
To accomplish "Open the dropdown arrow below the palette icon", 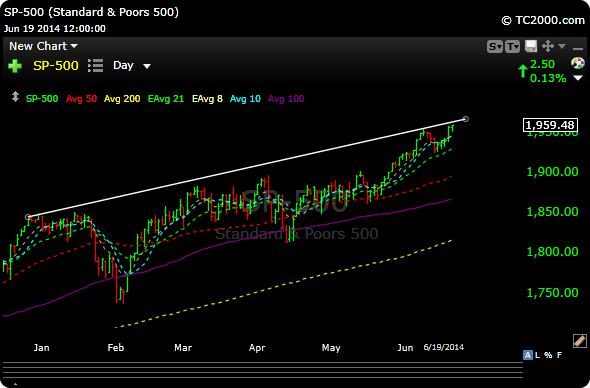I will coord(578,78).
